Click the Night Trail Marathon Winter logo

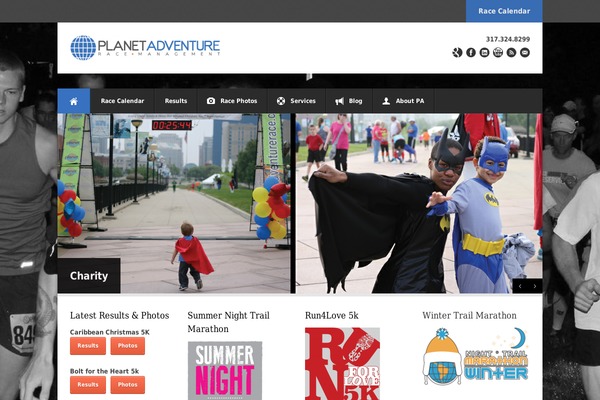pyautogui.click(x=476, y=356)
